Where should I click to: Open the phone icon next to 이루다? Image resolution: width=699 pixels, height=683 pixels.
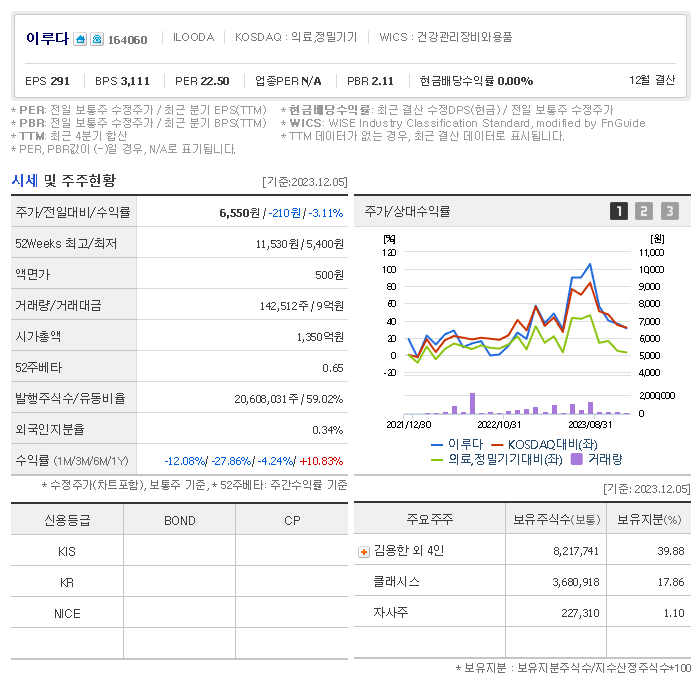click(x=97, y=39)
